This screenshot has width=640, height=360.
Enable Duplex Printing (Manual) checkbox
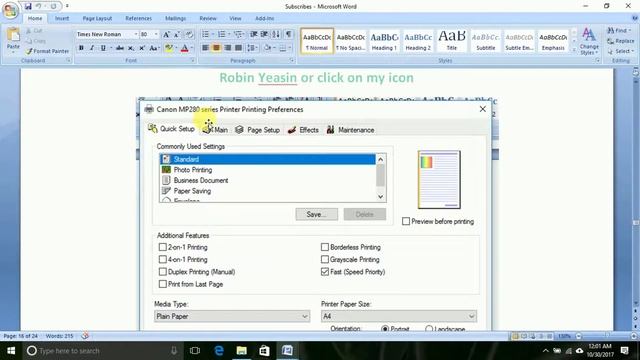[162, 271]
